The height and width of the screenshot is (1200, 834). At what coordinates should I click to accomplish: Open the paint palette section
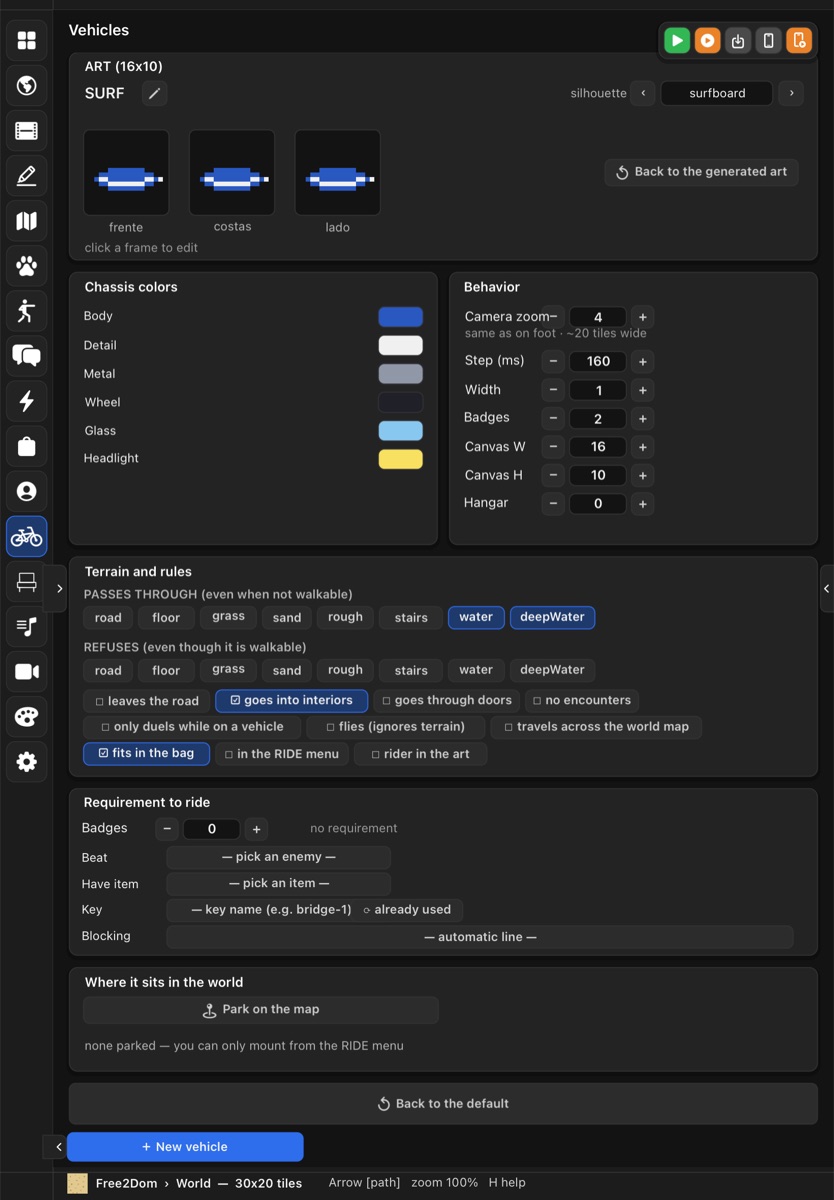click(x=27, y=717)
